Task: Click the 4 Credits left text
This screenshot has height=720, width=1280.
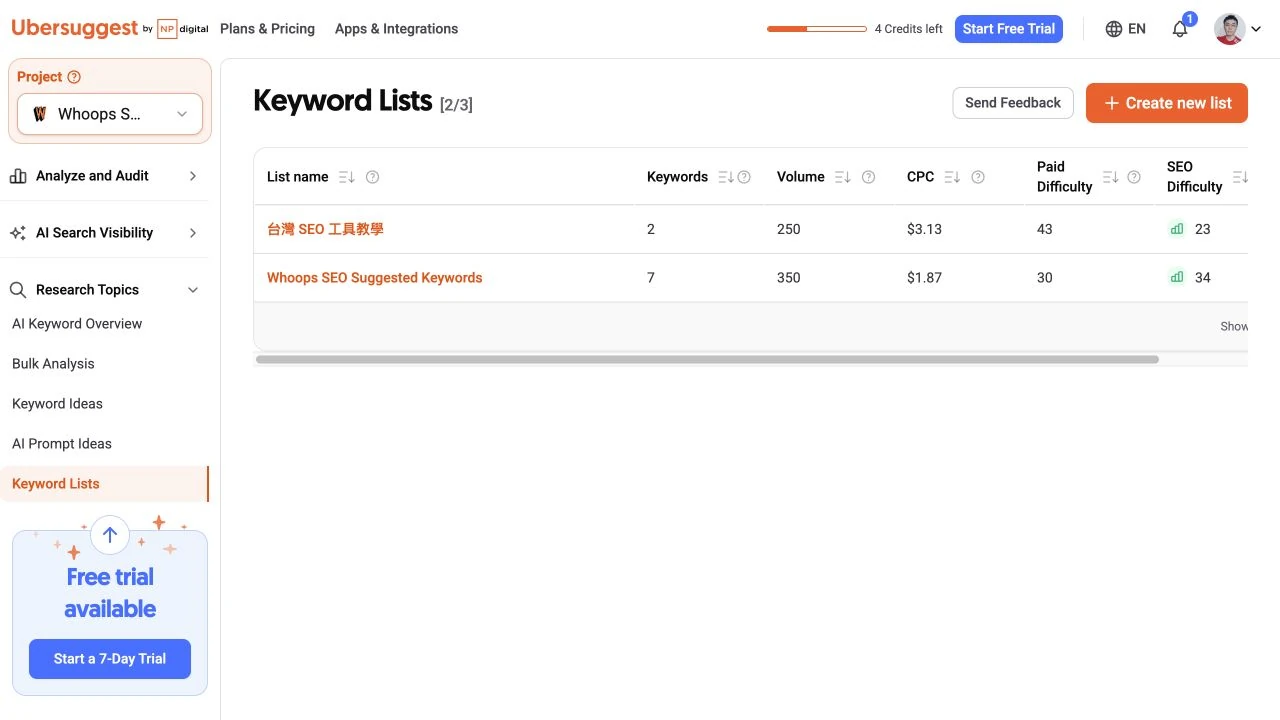Action: [908, 29]
